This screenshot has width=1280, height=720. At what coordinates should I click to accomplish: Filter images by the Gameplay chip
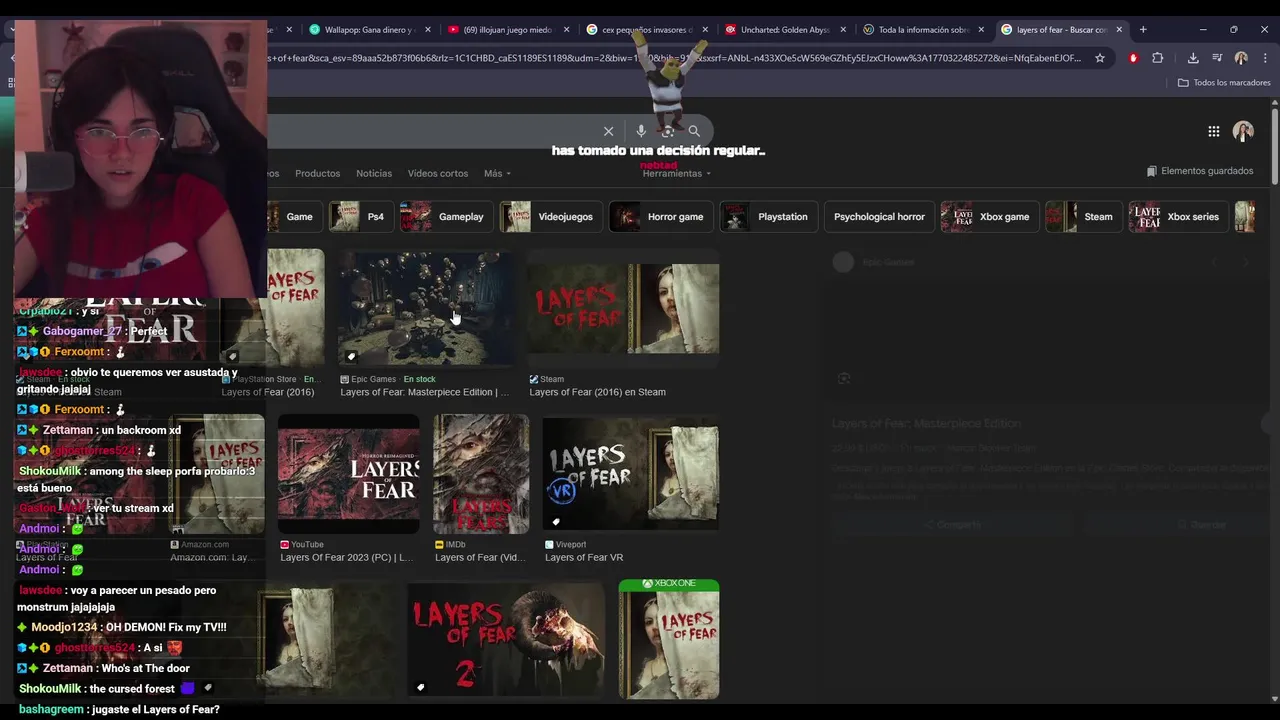[x=446, y=216]
